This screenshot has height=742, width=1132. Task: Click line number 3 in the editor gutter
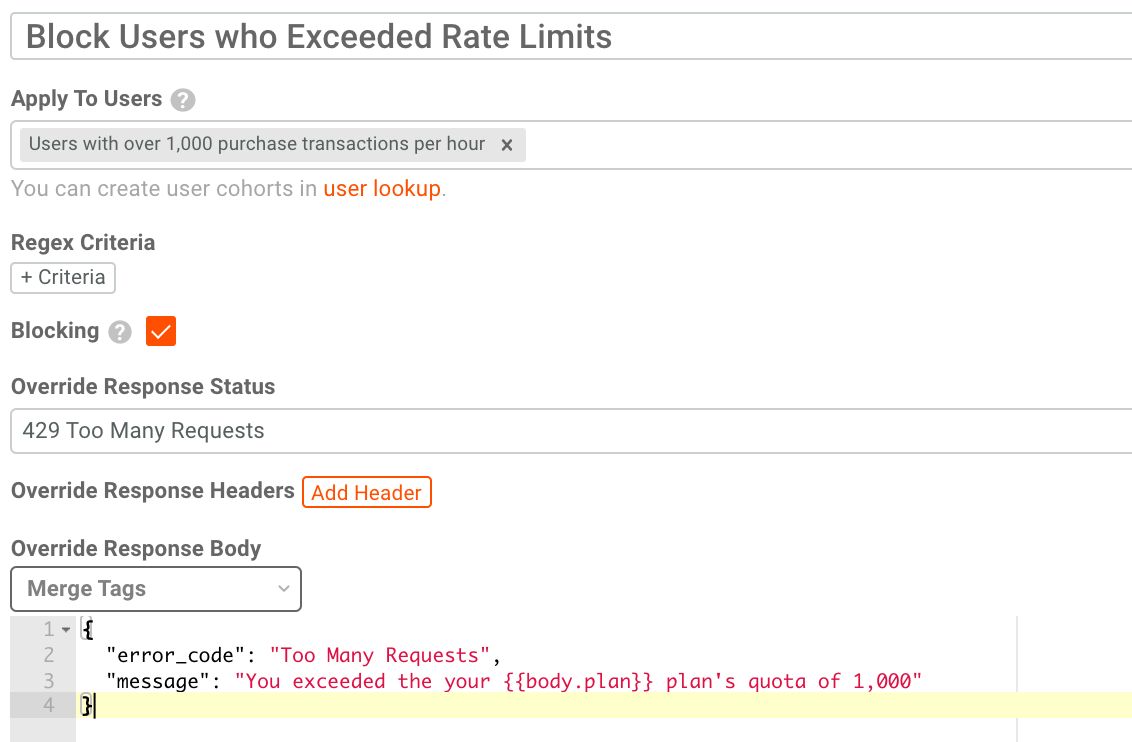coord(48,681)
